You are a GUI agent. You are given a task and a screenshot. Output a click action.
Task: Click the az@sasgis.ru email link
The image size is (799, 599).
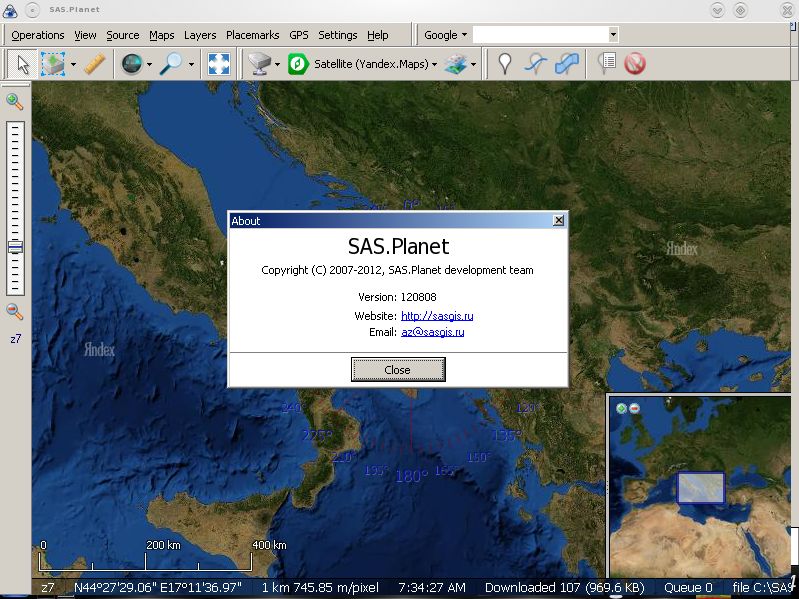(432, 332)
